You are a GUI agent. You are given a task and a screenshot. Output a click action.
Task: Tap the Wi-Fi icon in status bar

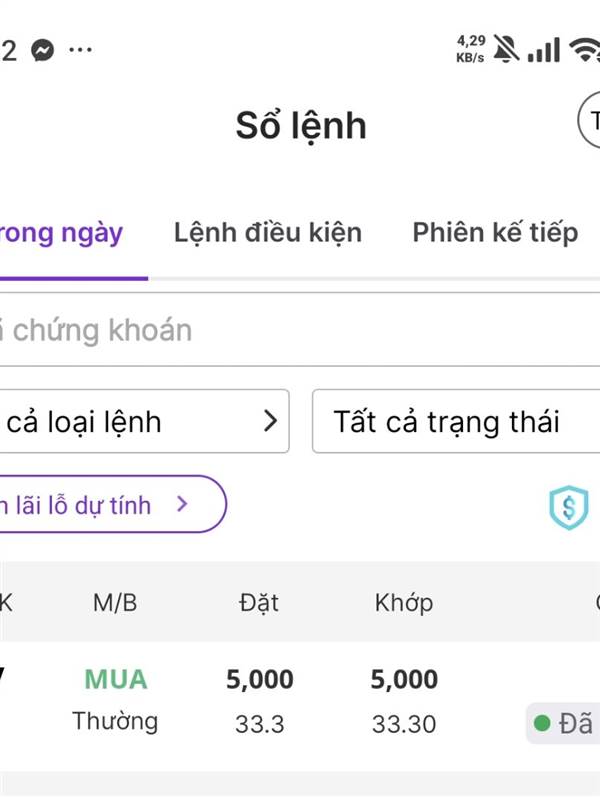585,48
